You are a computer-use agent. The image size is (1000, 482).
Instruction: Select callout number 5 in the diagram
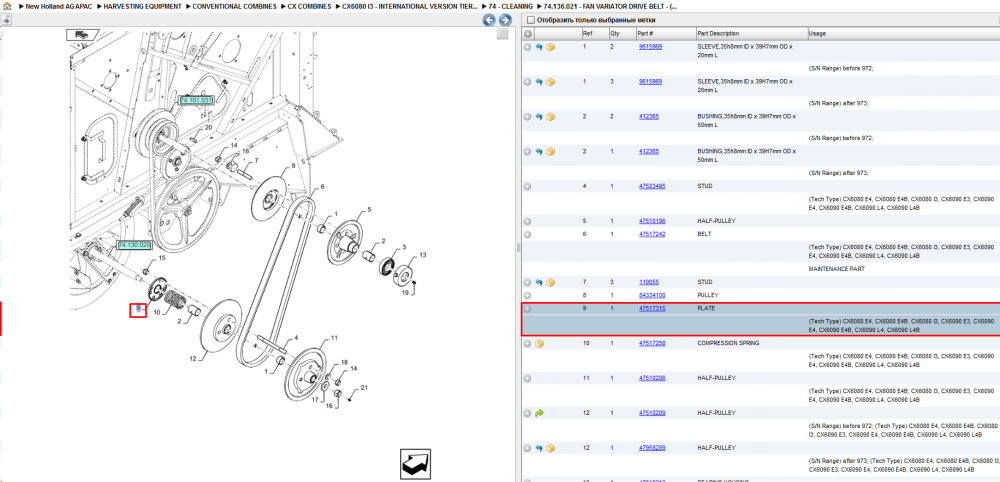click(x=368, y=209)
